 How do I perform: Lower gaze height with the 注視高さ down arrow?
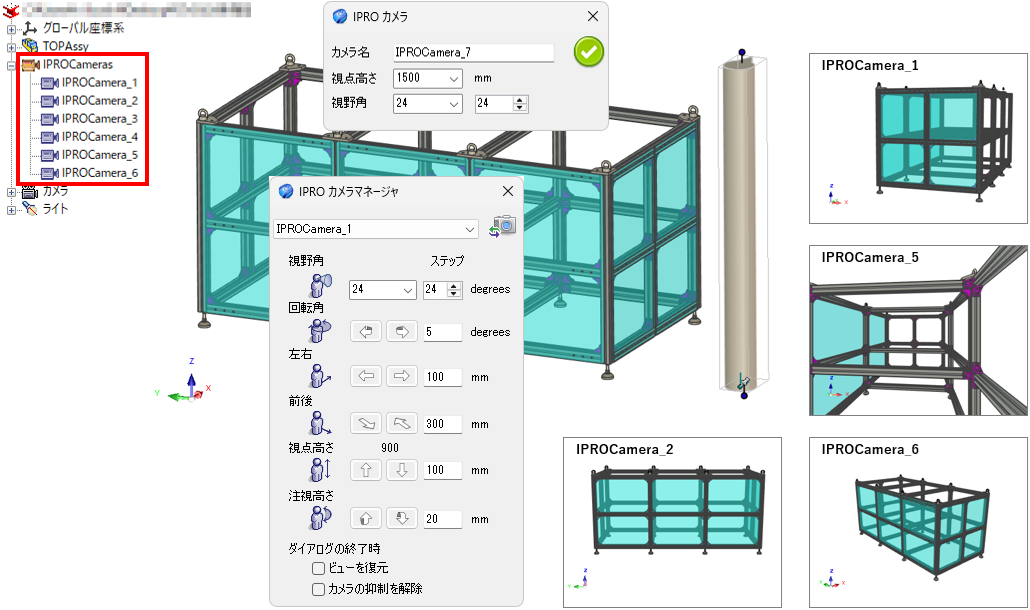click(401, 518)
